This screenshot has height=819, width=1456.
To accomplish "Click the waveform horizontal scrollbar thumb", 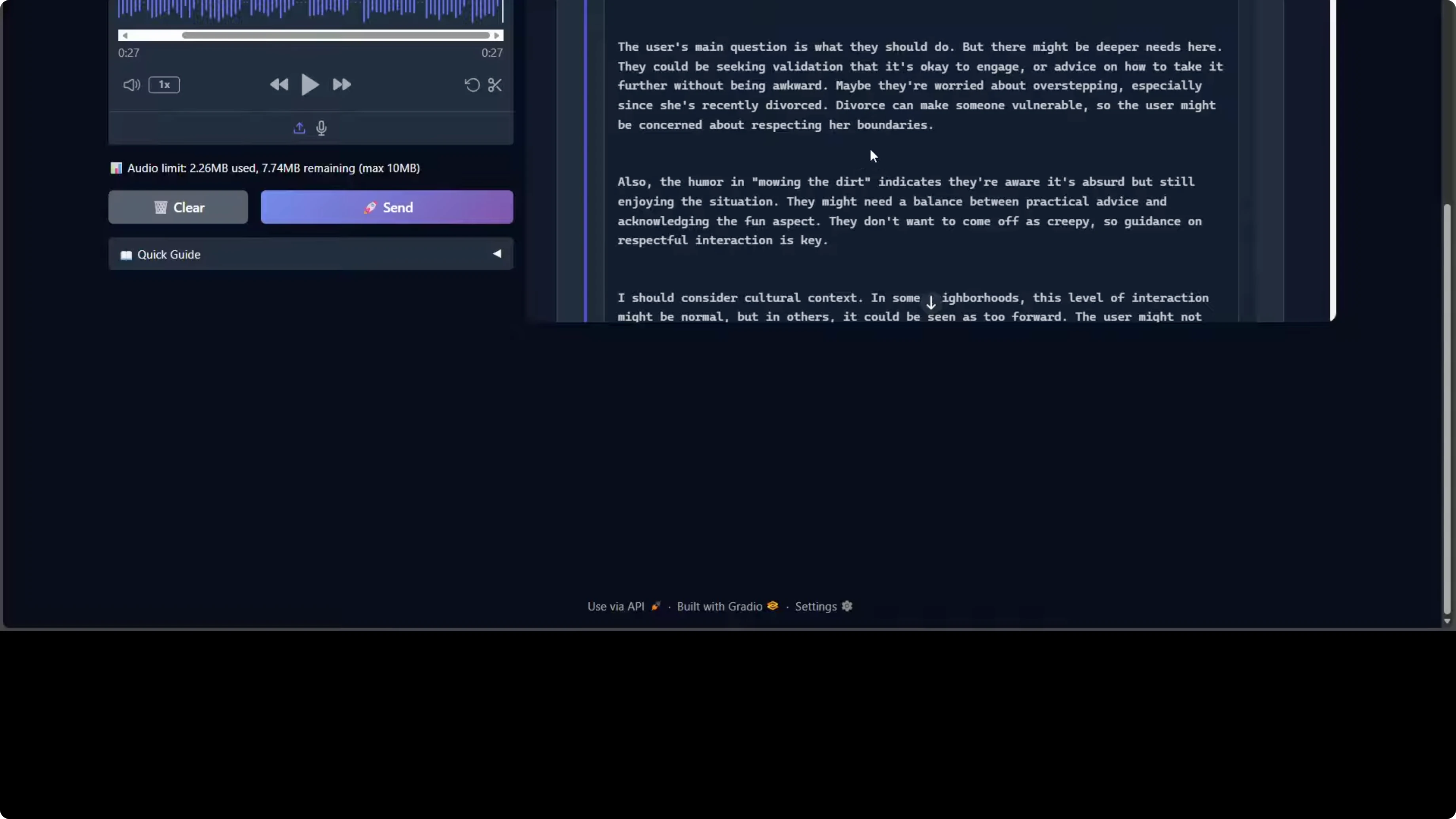I will (x=335, y=36).
